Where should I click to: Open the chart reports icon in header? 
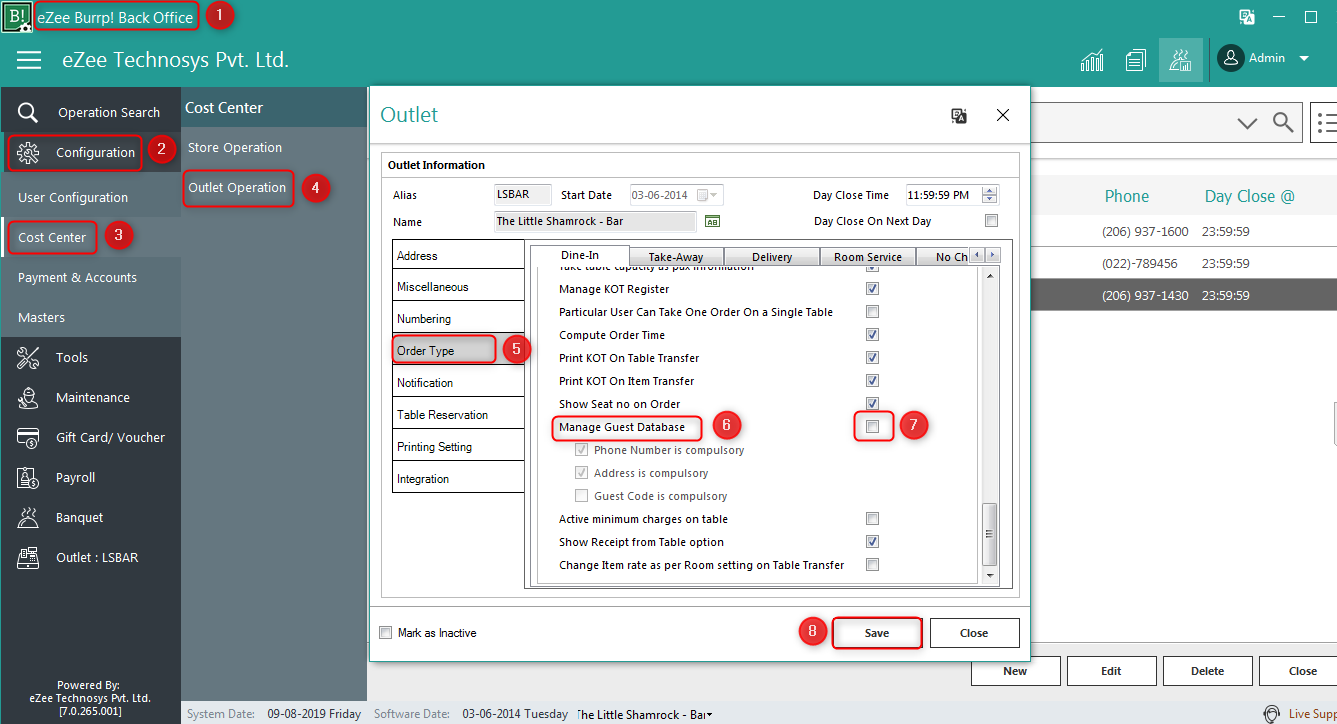pyautogui.click(x=1092, y=60)
